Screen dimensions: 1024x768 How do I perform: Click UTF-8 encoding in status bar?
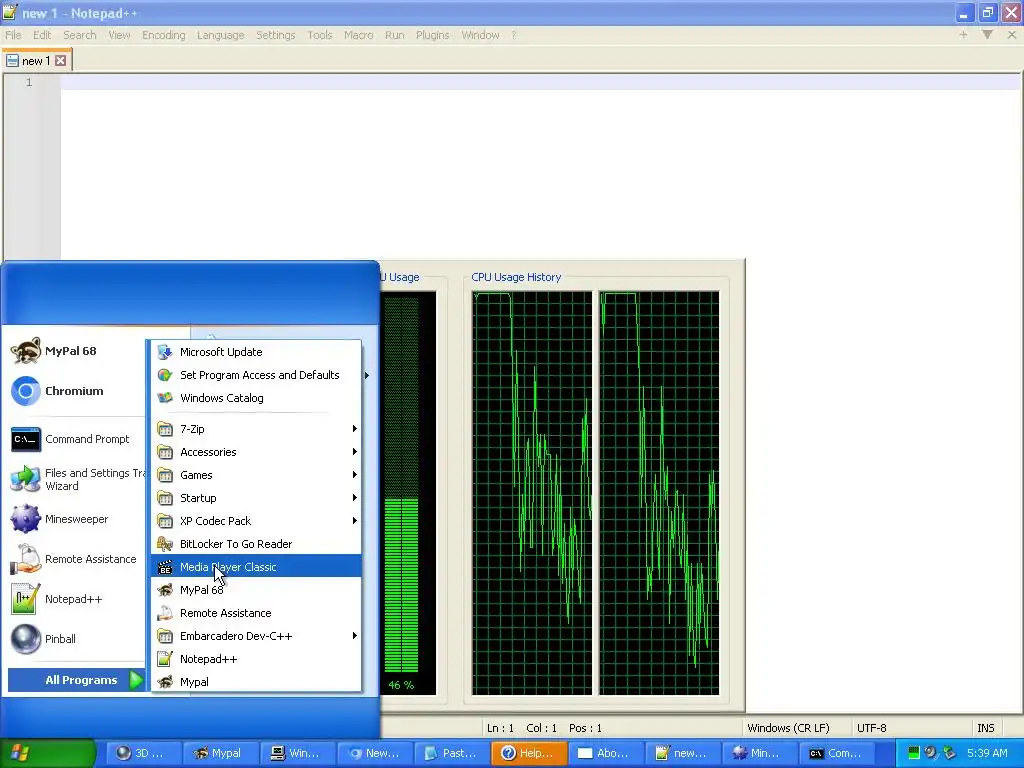point(872,728)
